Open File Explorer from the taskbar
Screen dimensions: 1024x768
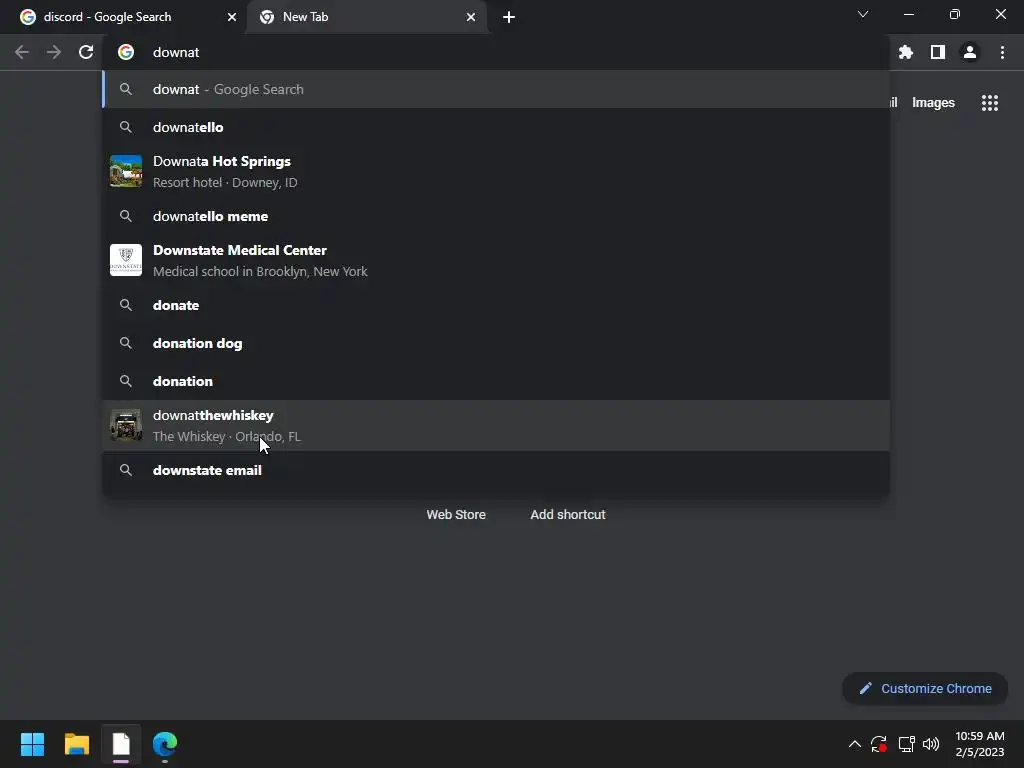coord(76,744)
